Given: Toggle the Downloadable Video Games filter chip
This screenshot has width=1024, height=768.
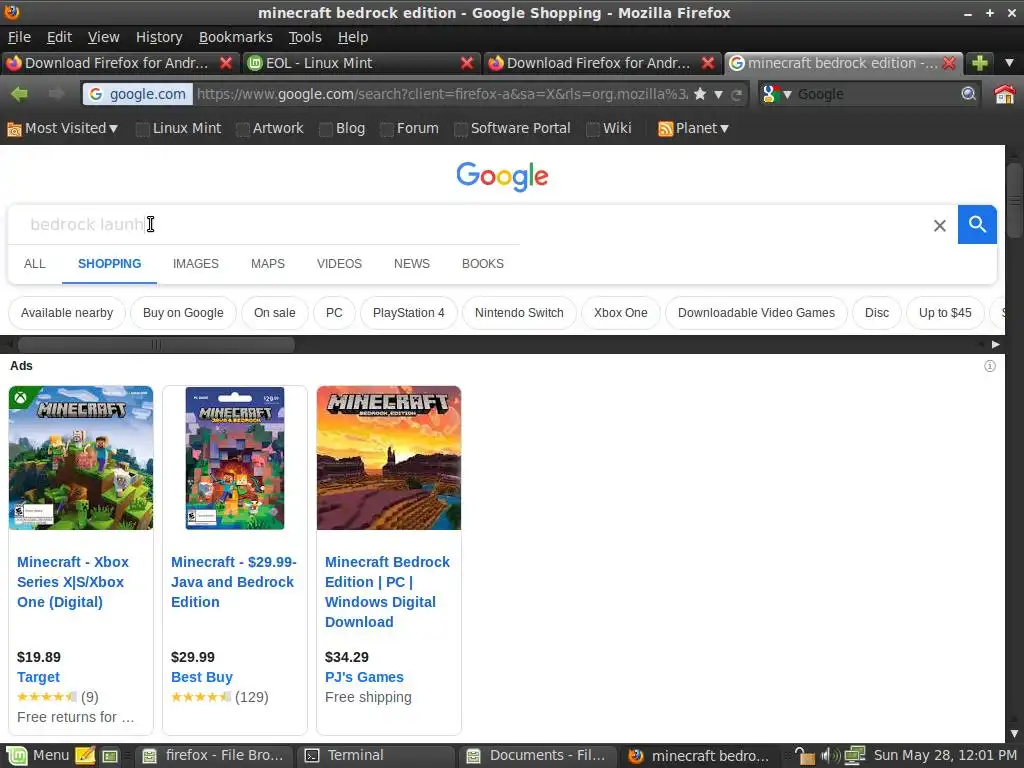Looking at the screenshot, I should [x=756, y=313].
